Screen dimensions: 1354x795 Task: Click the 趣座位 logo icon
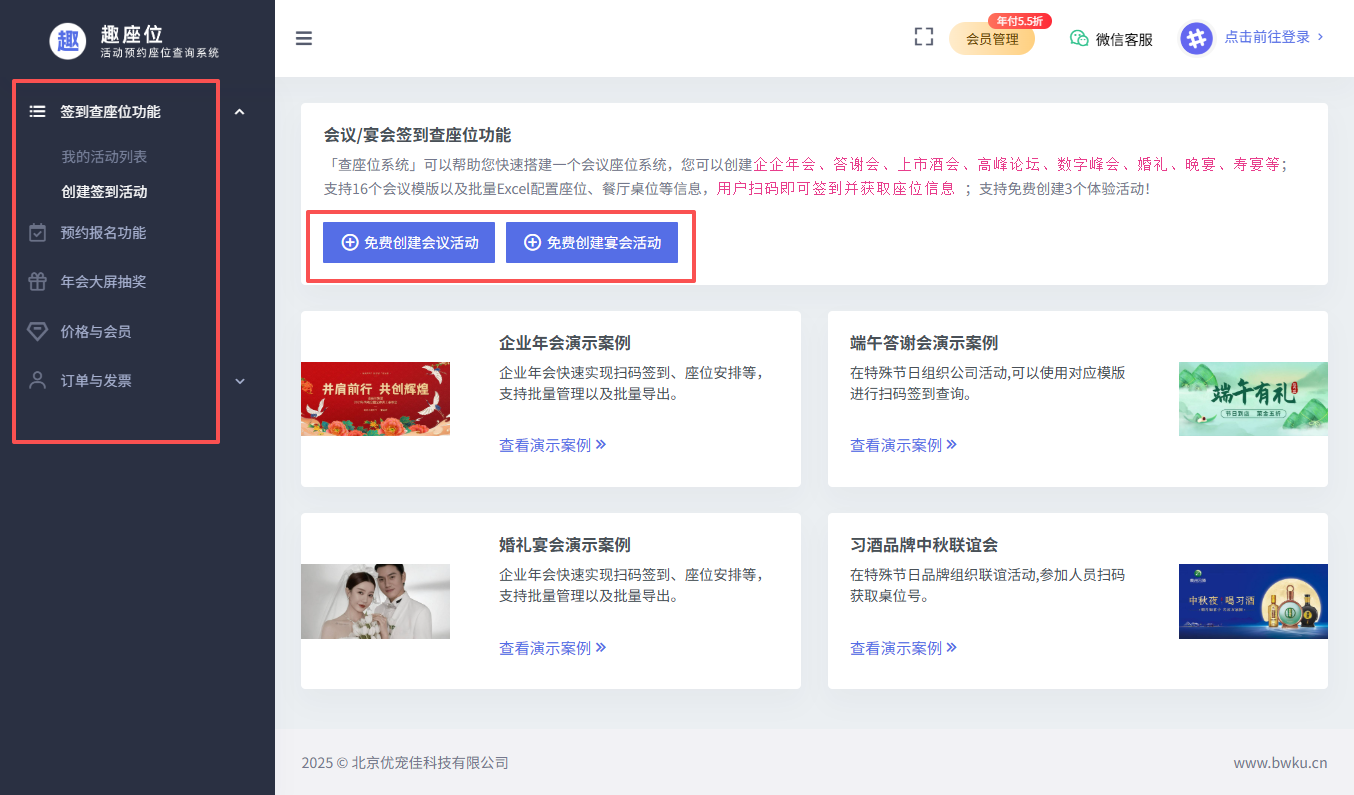[x=68, y=40]
